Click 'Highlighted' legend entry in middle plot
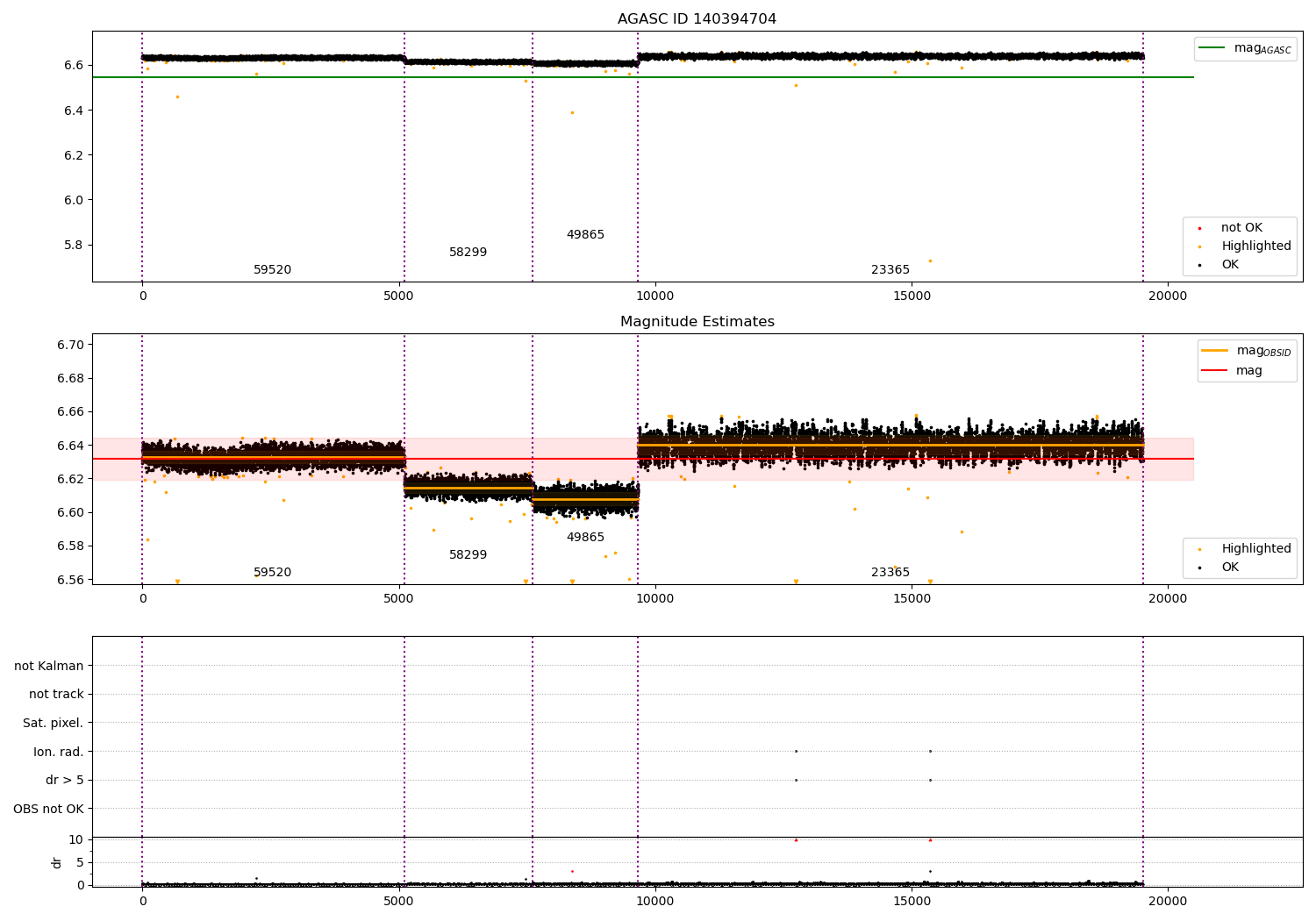This screenshot has width=1316, height=921. pyautogui.click(x=1245, y=549)
